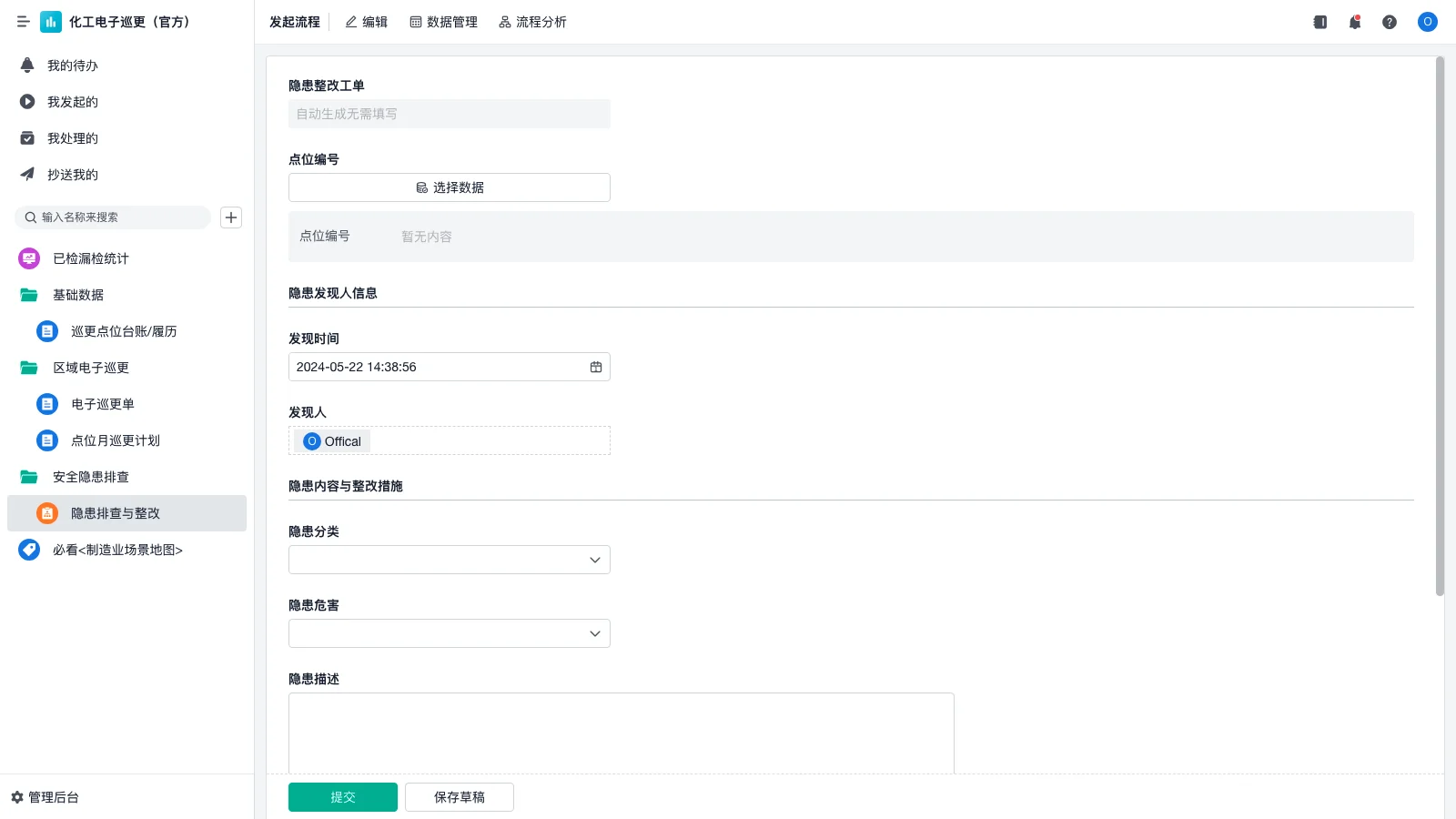This screenshot has width=1456, height=819.
Task: Open the 抄送我的 CC'd-to-me view
Action: click(x=71, y=174)
